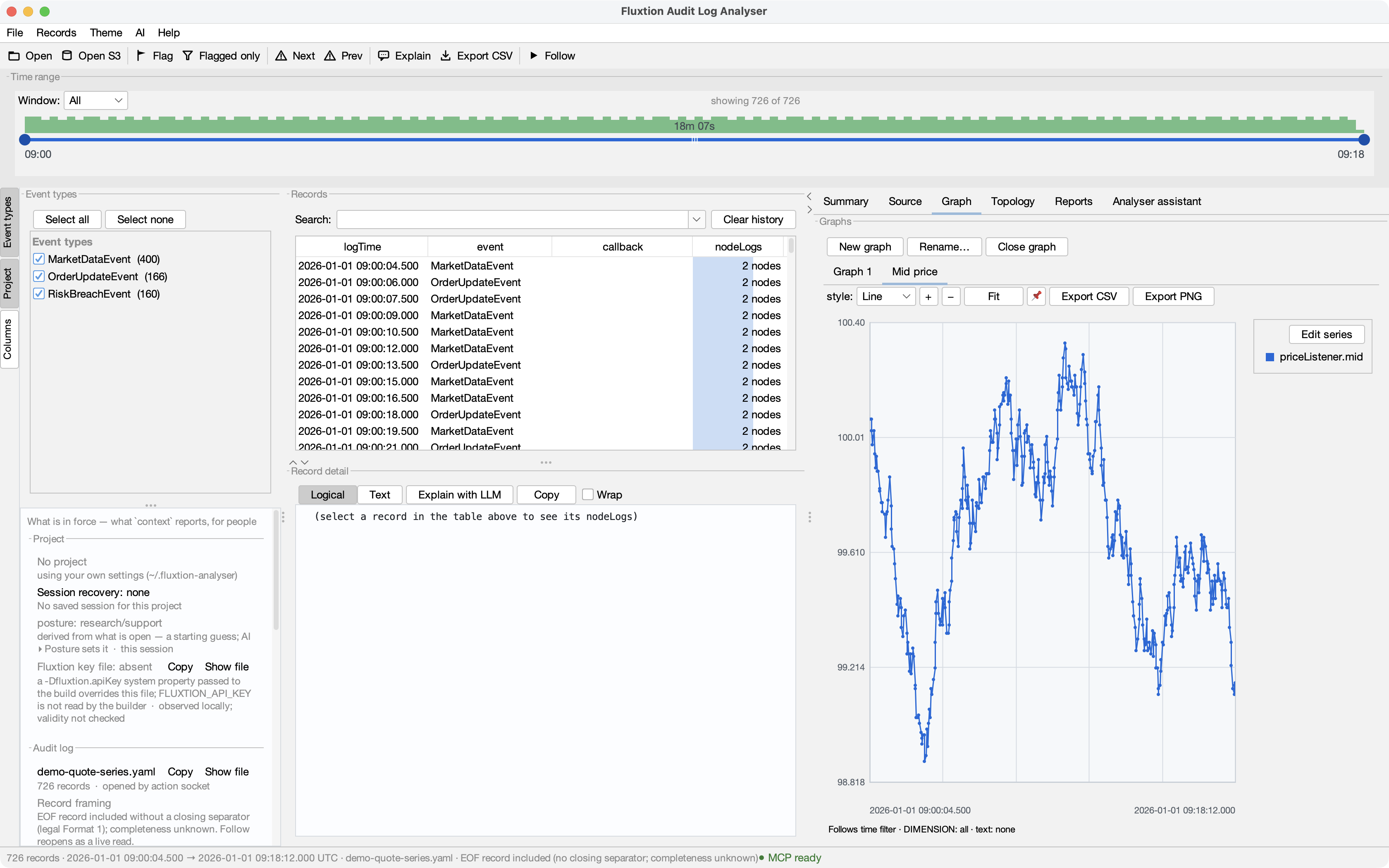Click Explain with LLM button

[459, 494]
